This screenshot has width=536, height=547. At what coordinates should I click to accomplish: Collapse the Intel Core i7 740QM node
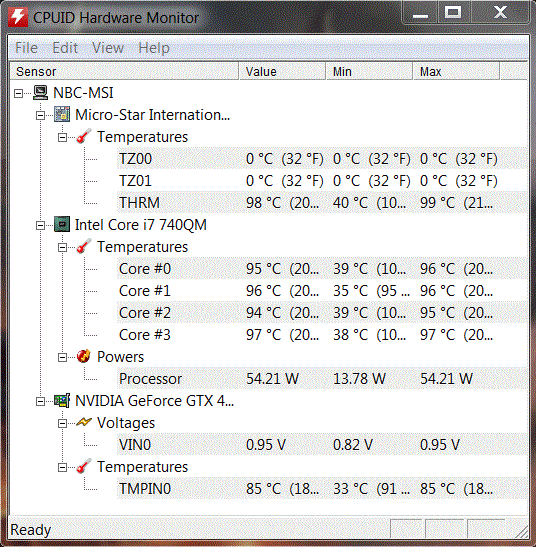(x=40, y=225)
